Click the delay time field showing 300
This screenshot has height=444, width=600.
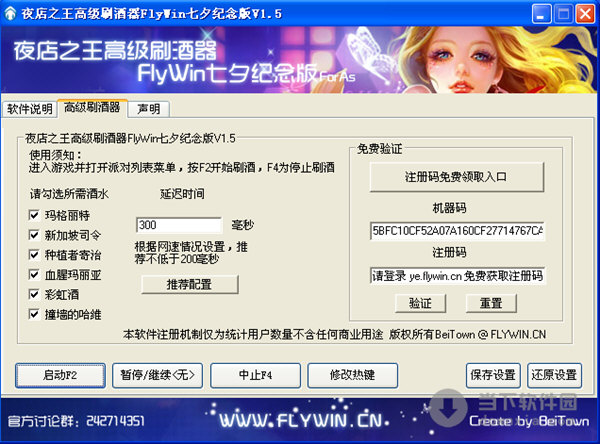click(179, 225)
